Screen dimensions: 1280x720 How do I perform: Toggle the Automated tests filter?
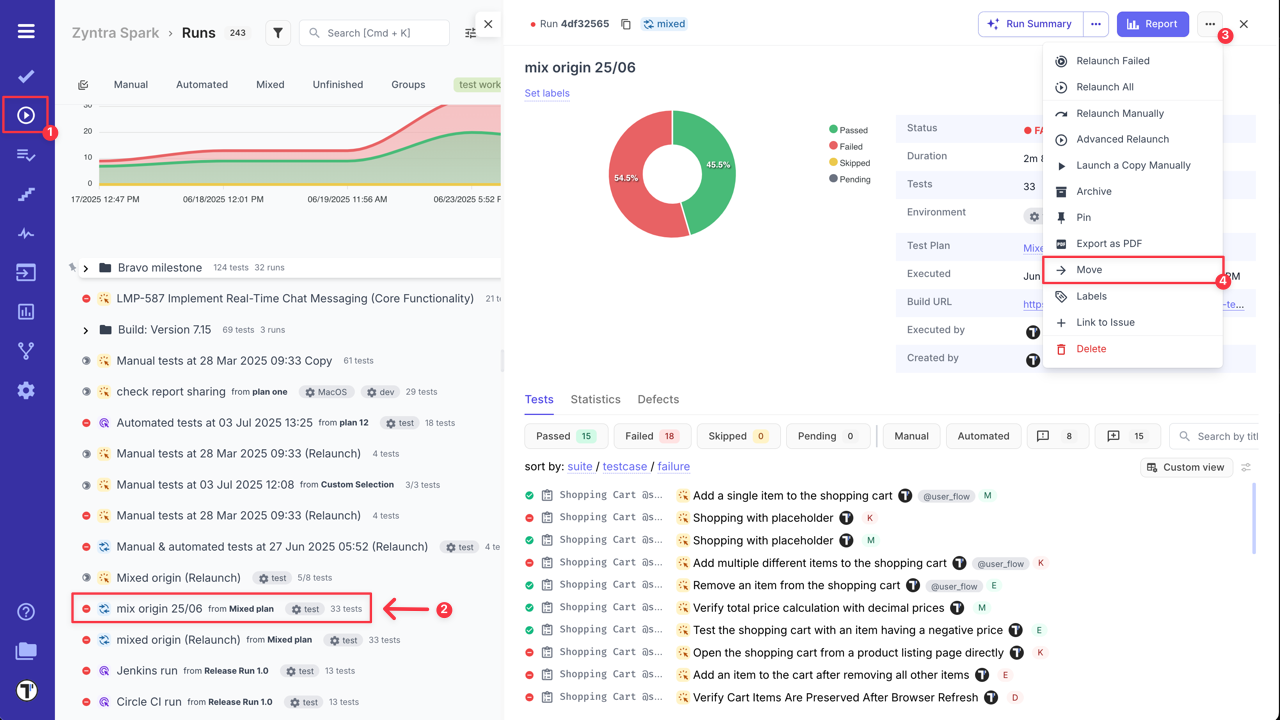pyautogui.click(x=982, y=436)
